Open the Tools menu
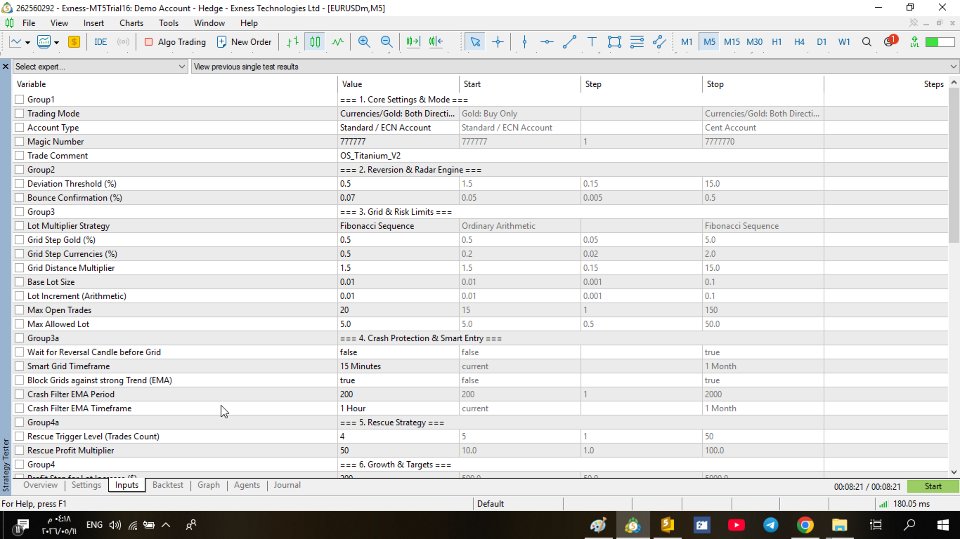 click(x=168, y=23)
